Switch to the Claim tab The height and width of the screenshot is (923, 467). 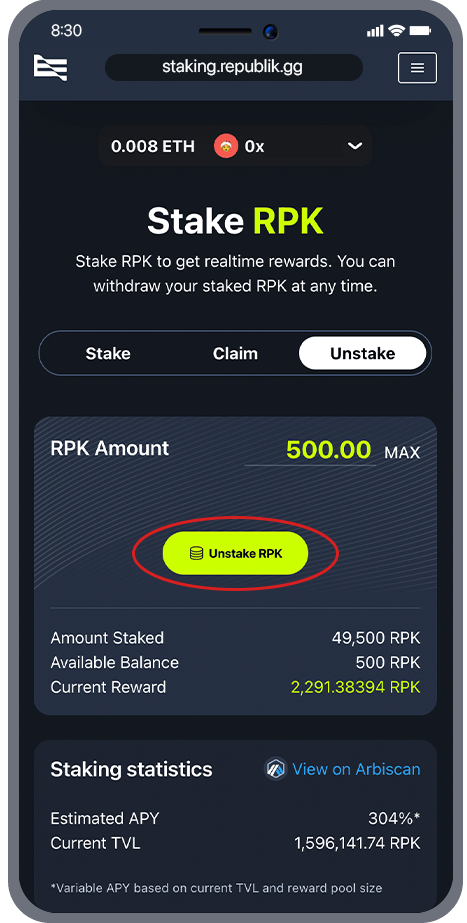coord(235,354)
